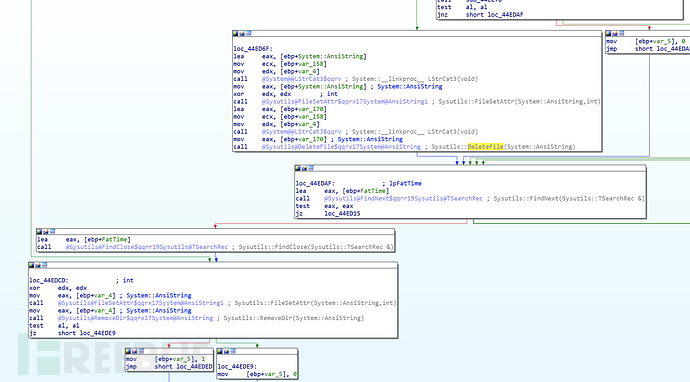
Task: Click group-nodes icon of loc_44EDAF node
Action: [x=311, y=168]
